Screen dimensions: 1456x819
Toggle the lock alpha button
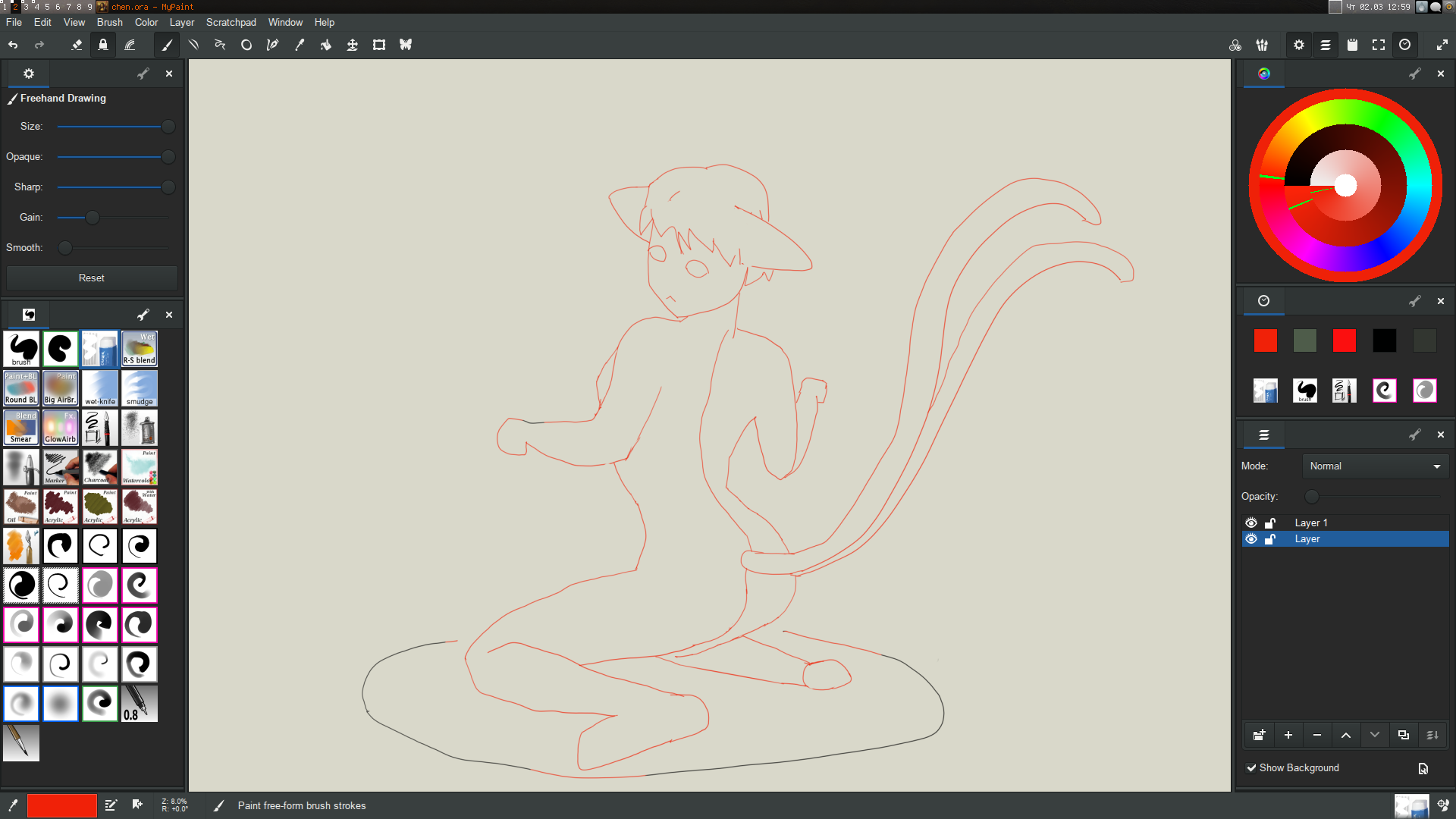[103, 45]
